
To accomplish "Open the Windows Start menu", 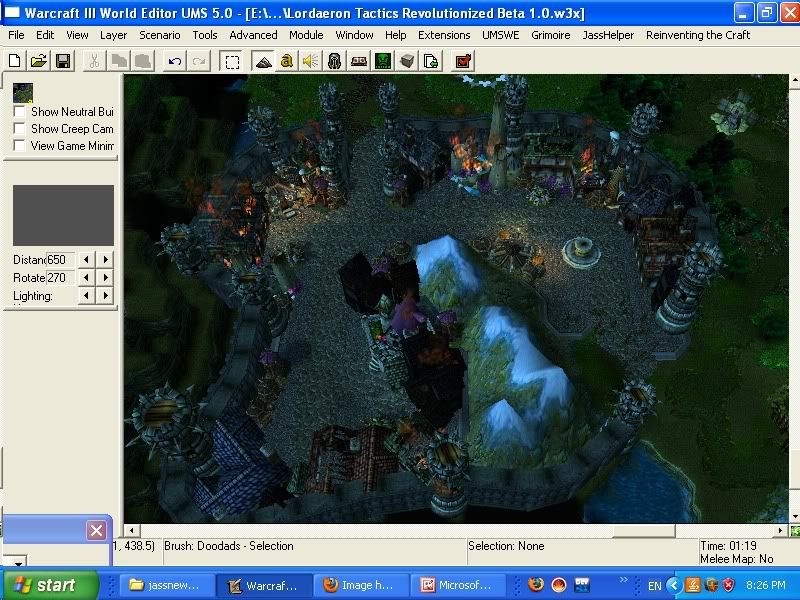I will click(50, 585).
